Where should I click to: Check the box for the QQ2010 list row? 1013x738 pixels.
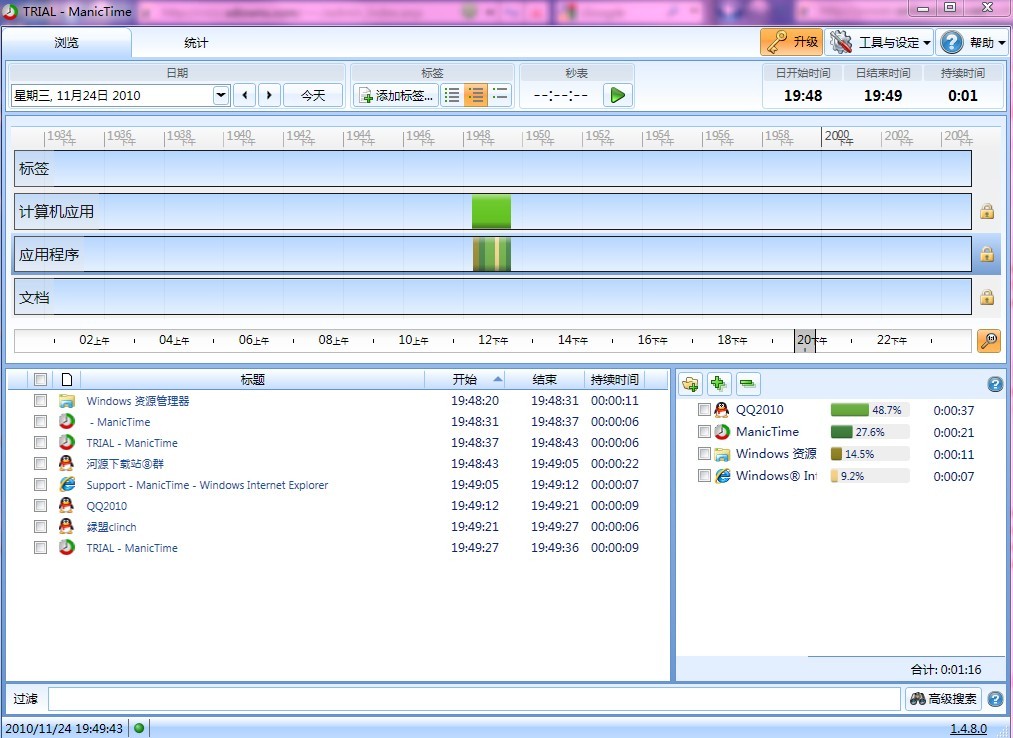pyautogui.click(x=40, y=505)
